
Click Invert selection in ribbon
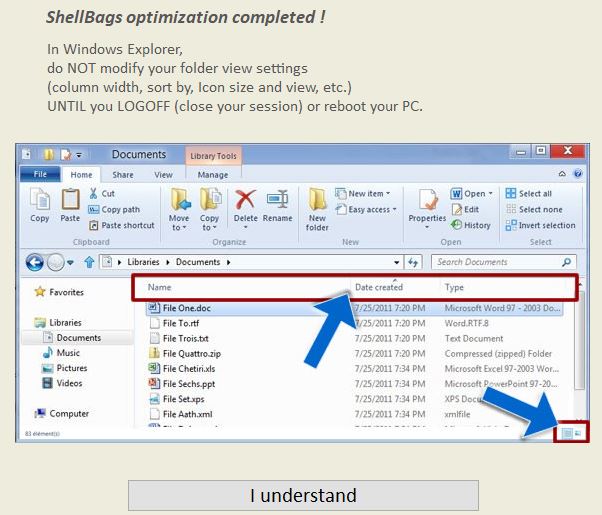pyautogui.click(x=541, y=225)
